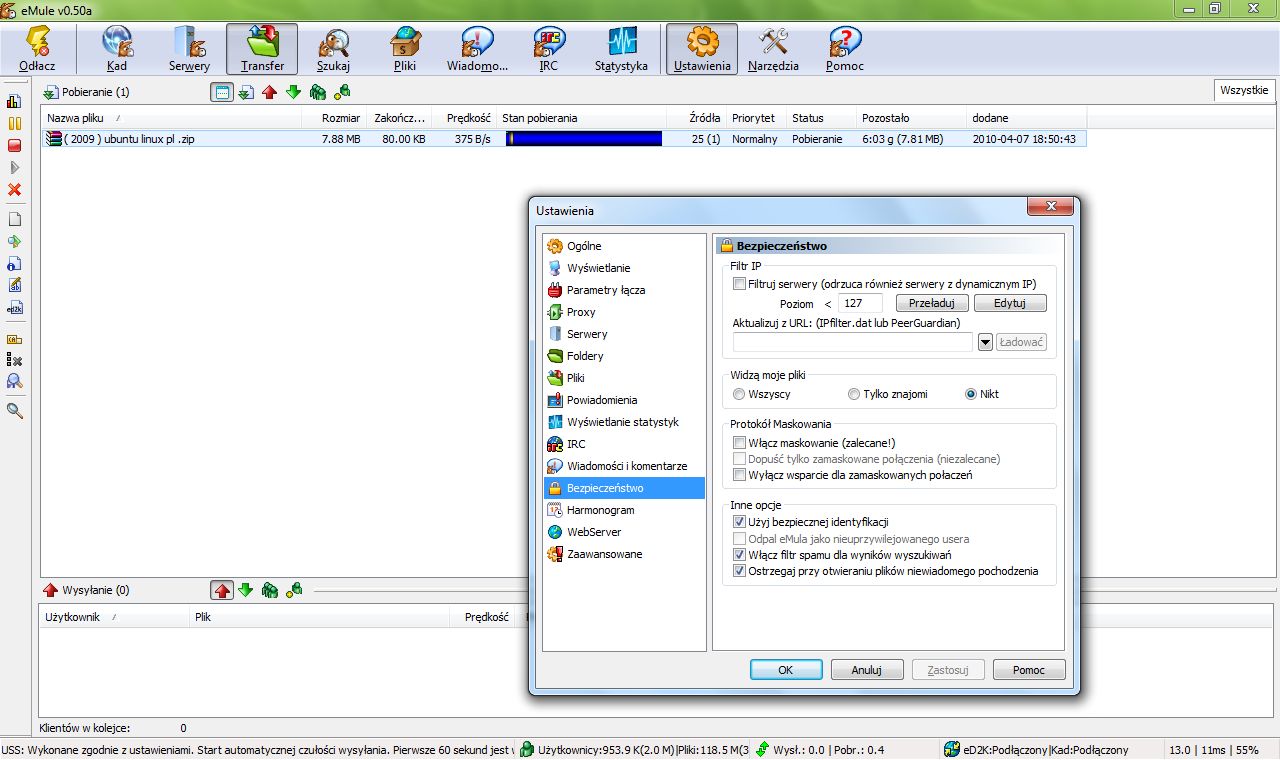Click the red upload arrow in Wysyłanie bar

pyautogui.click(x=222, y=590)
